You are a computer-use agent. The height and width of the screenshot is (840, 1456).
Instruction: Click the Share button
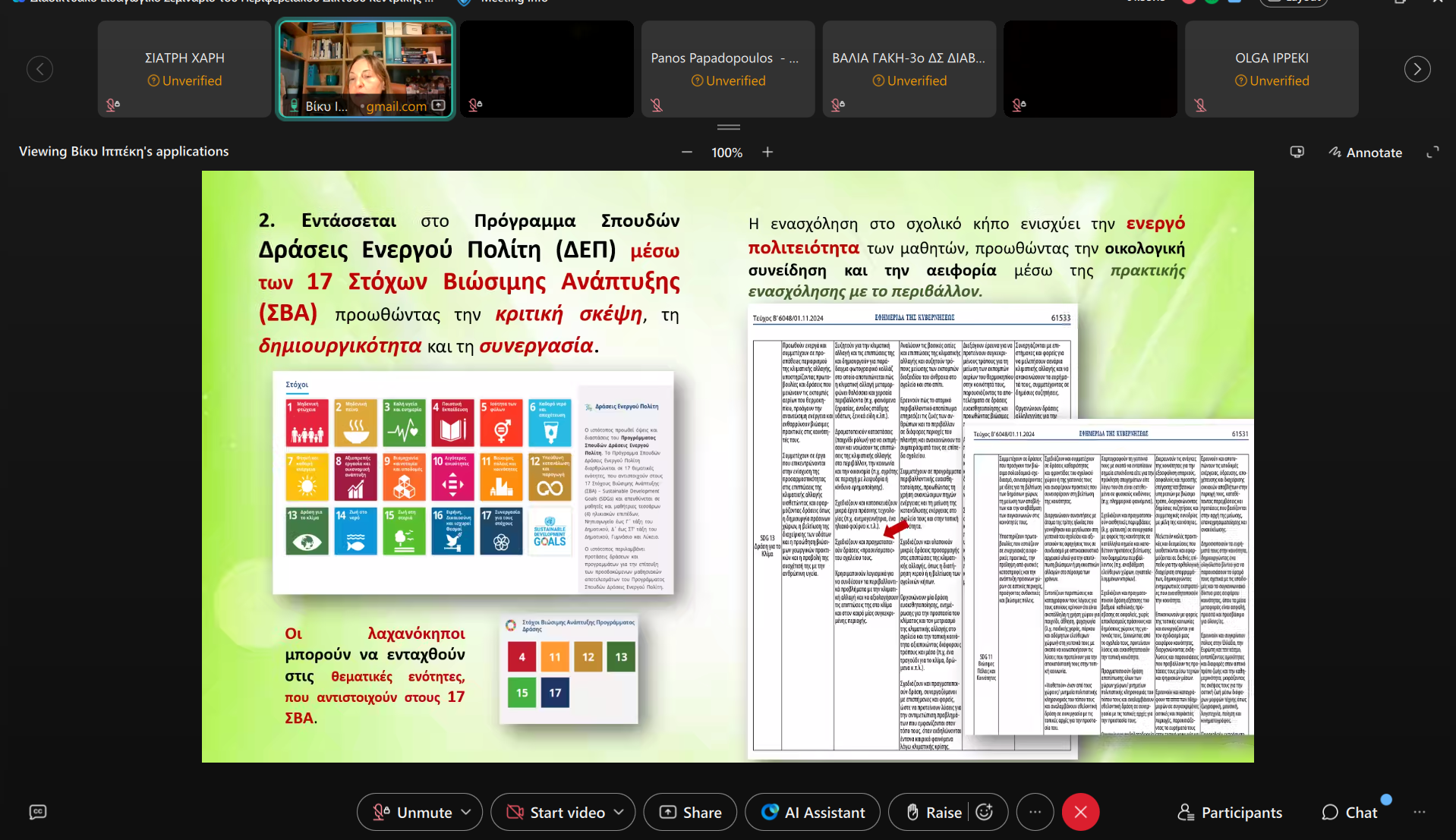tap(690, 812)
